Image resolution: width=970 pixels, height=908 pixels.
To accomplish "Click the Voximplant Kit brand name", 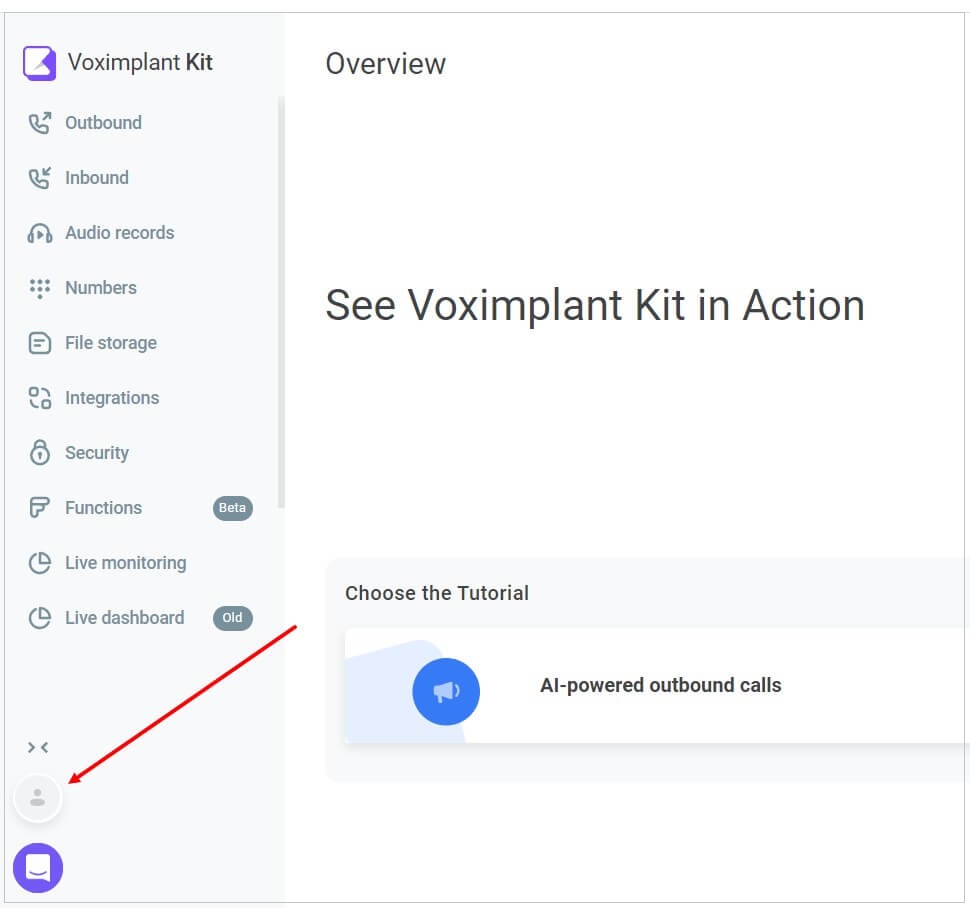I will 140,62.
